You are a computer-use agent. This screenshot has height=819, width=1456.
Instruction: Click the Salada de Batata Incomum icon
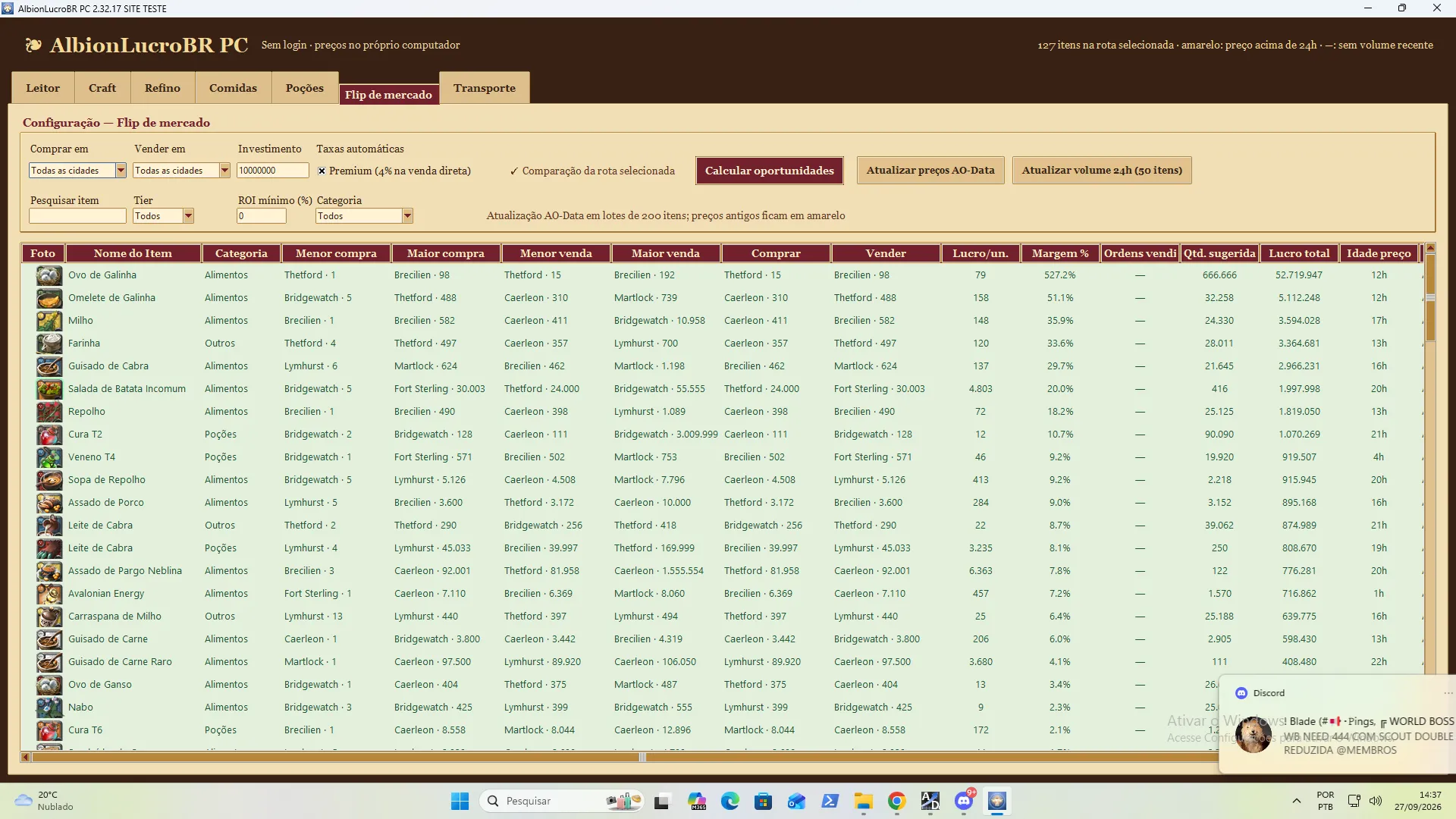click(49, 389)
